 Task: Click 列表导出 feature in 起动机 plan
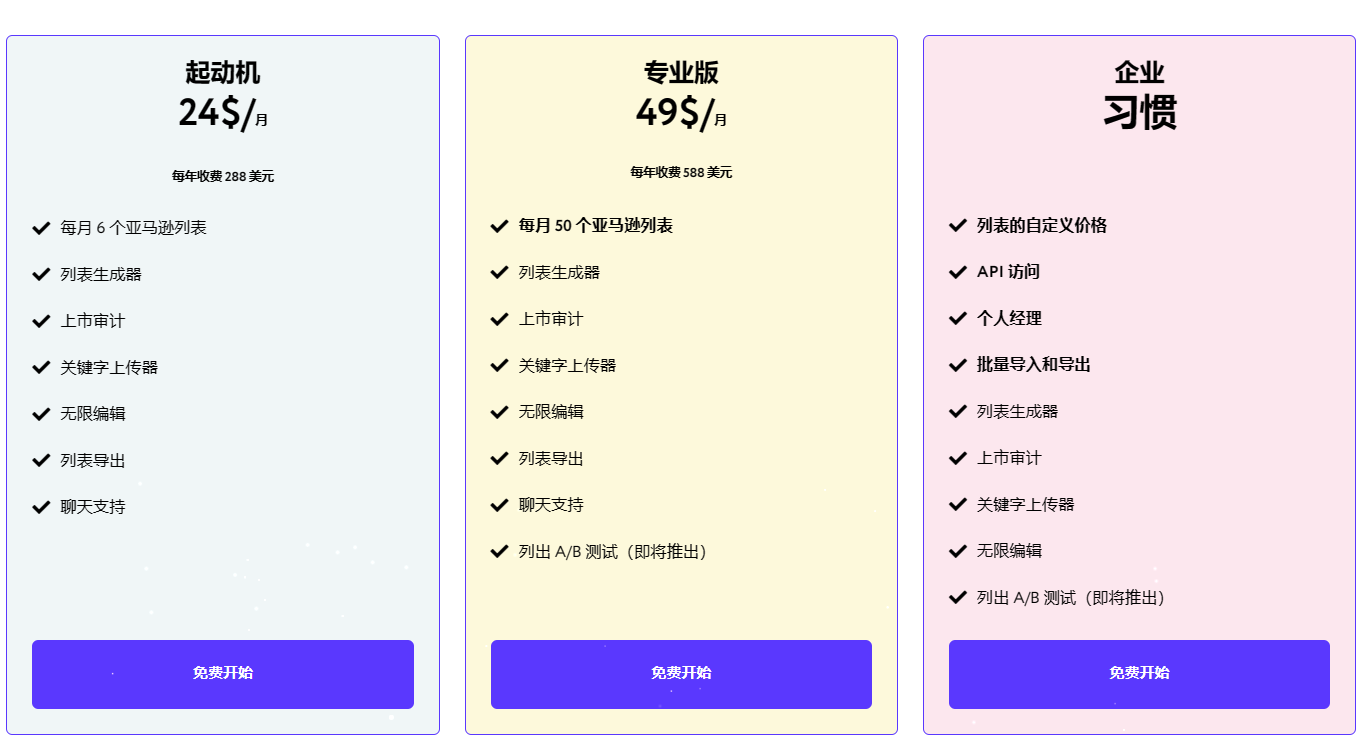point(93,461)
